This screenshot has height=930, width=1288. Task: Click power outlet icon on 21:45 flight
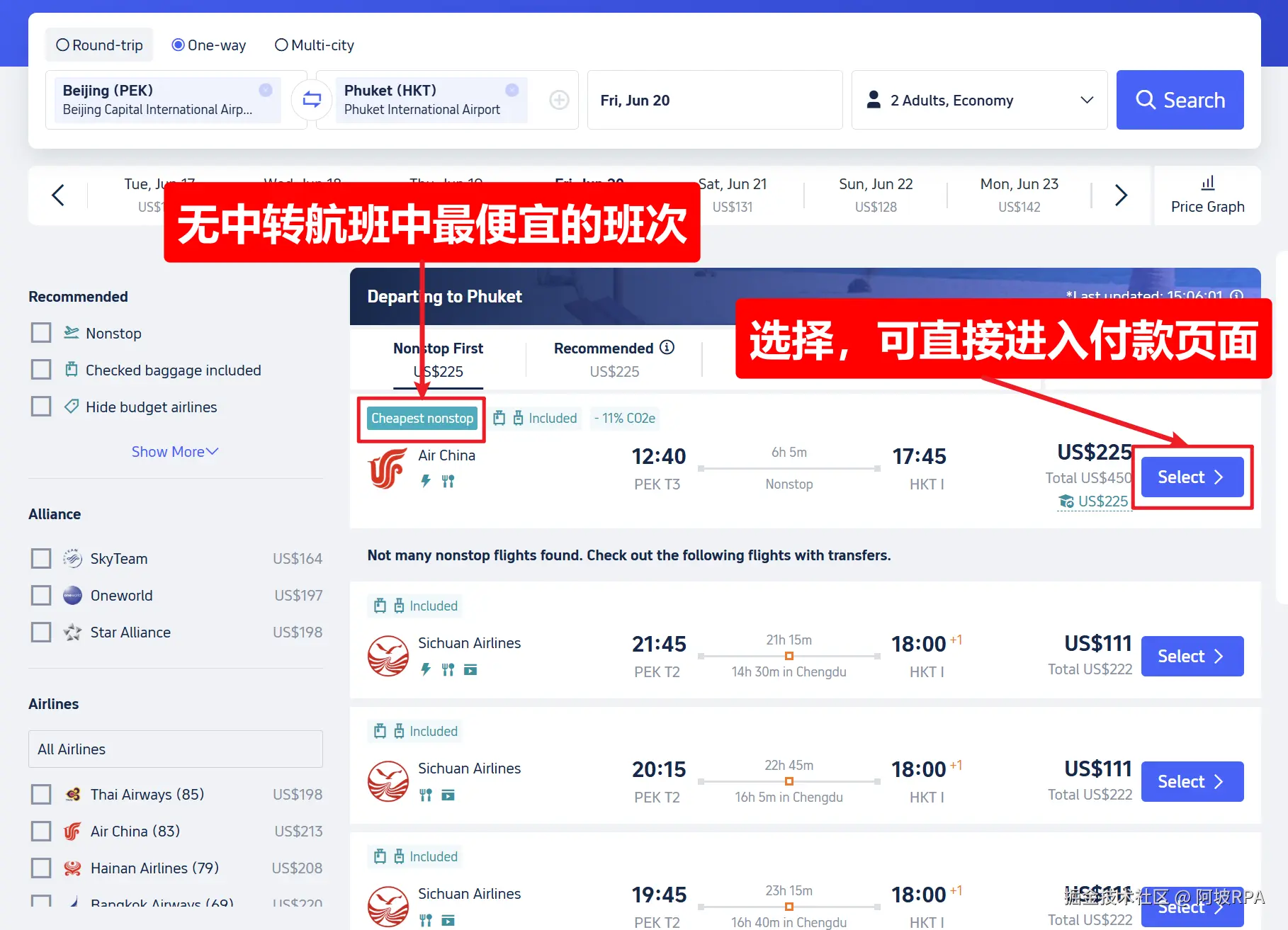point(425,669)
